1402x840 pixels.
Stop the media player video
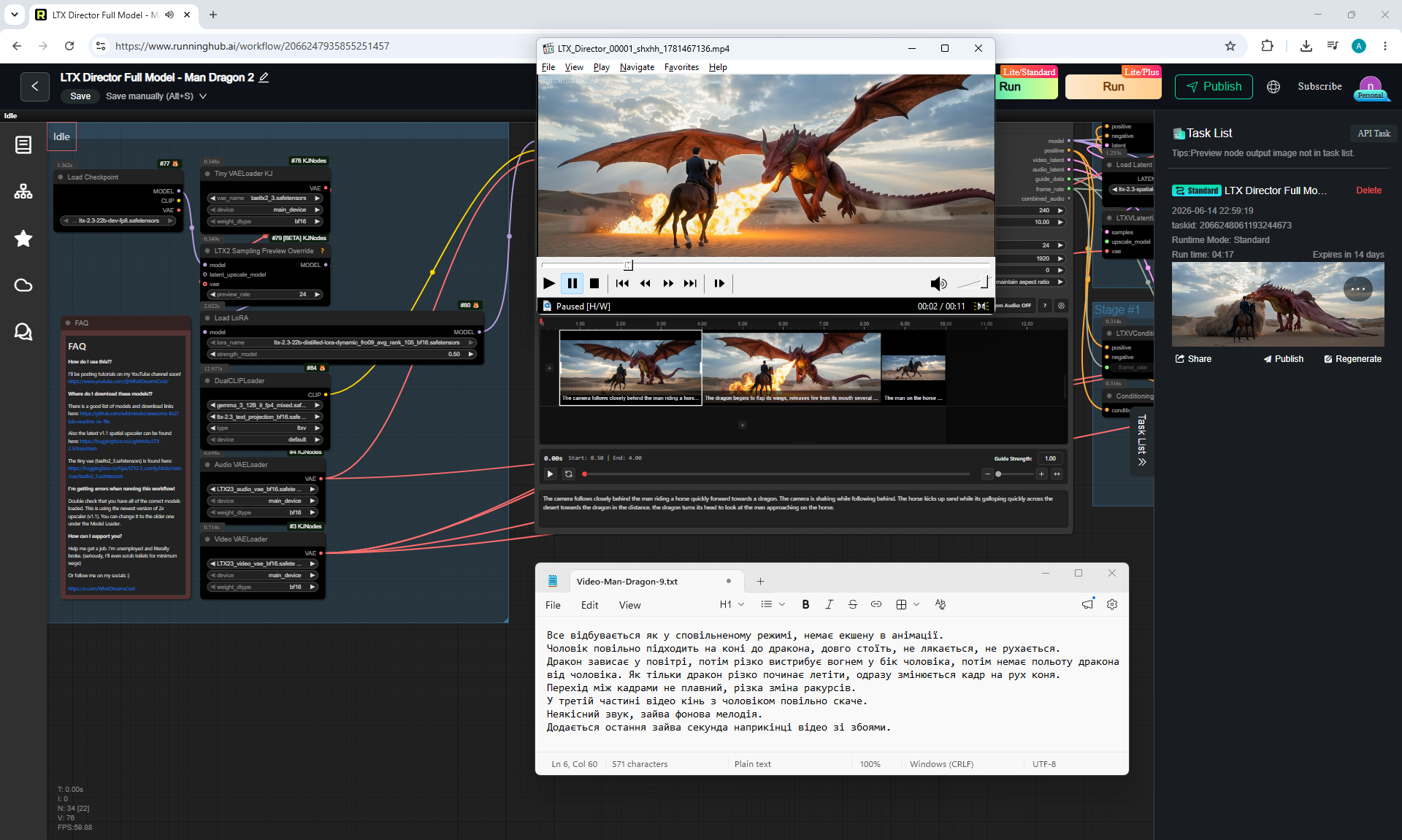(594, 283)
